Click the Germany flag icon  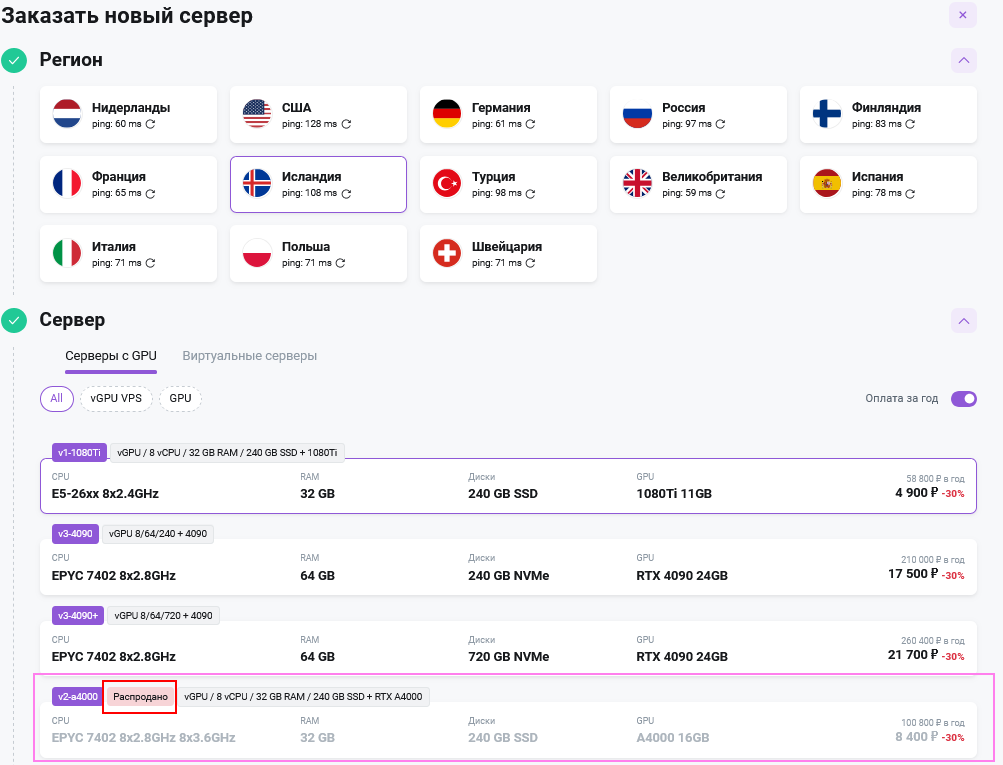coord(446,114)
